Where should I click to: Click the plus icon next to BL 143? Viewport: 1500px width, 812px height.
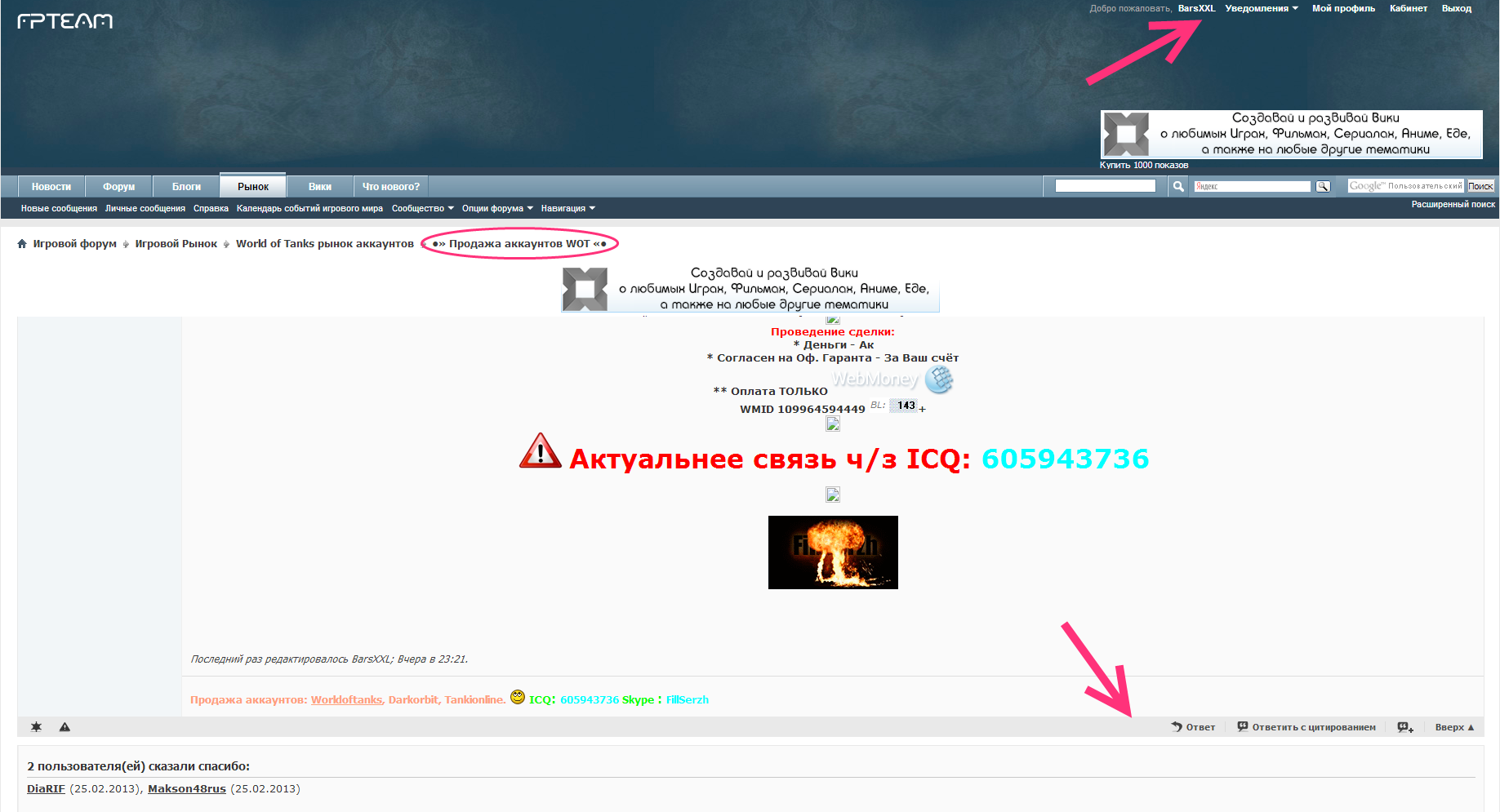[923, 409]
